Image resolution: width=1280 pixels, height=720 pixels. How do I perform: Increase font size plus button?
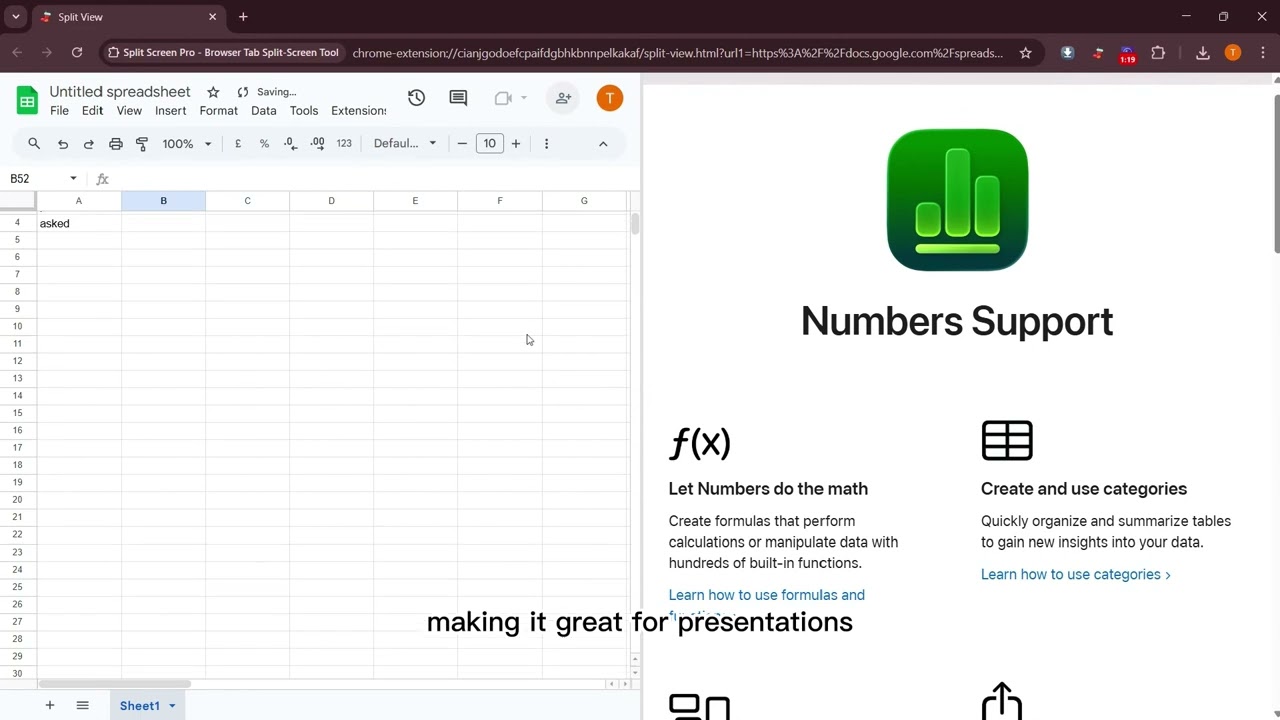click(x=515, y=144)
